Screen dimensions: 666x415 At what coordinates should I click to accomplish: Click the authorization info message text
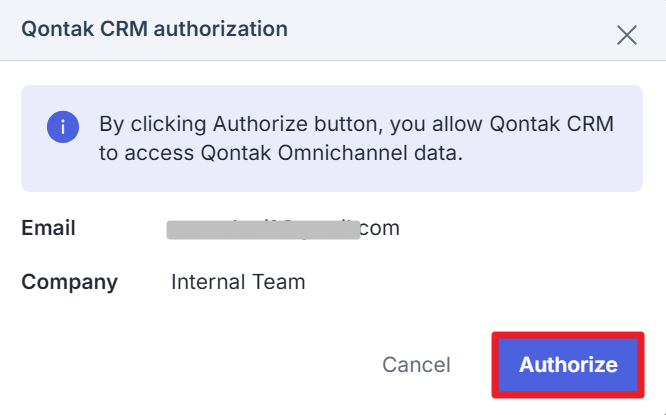tap(356, 139)
